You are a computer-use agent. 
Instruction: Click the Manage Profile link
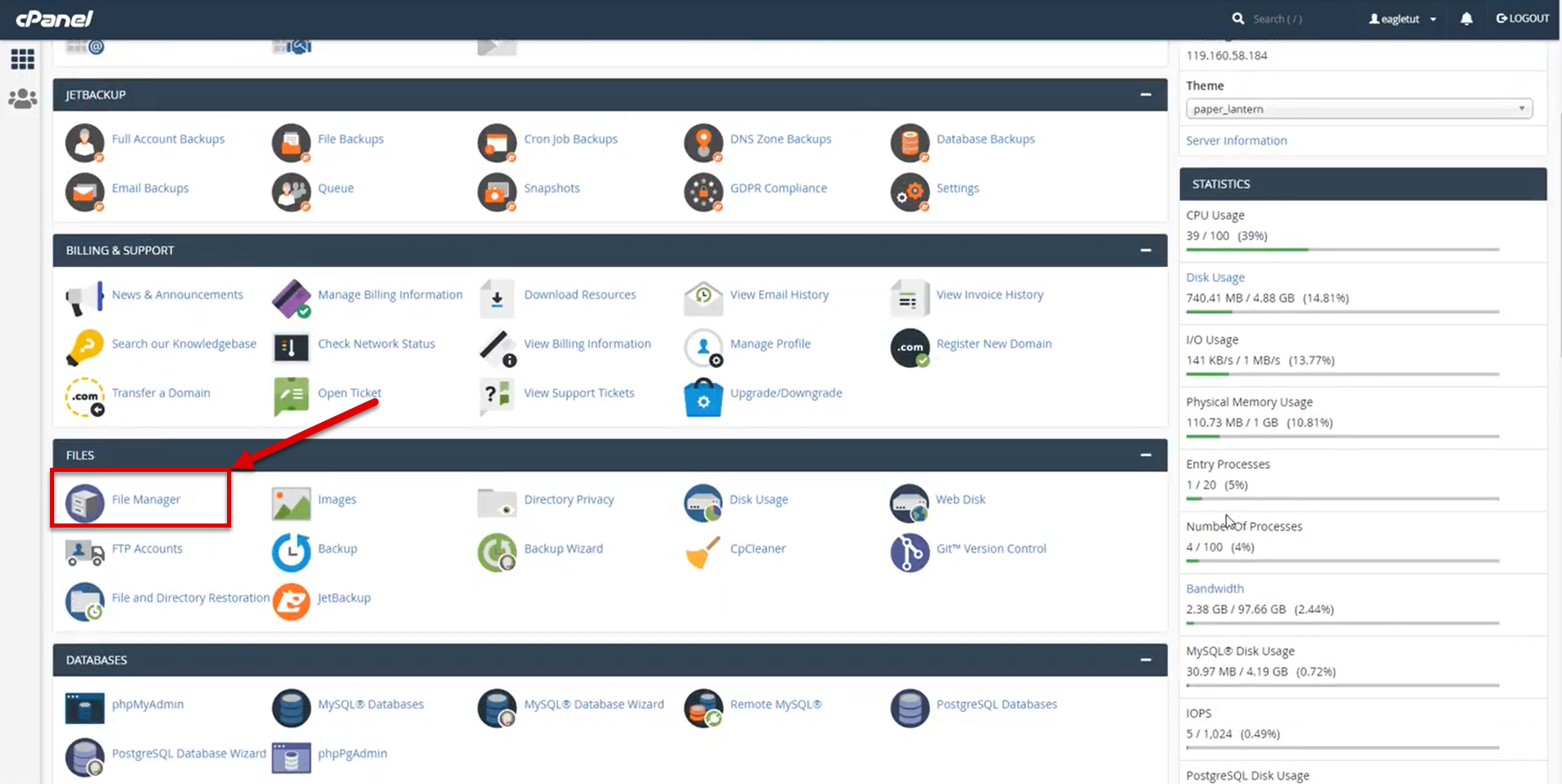(x=770, y=344)
